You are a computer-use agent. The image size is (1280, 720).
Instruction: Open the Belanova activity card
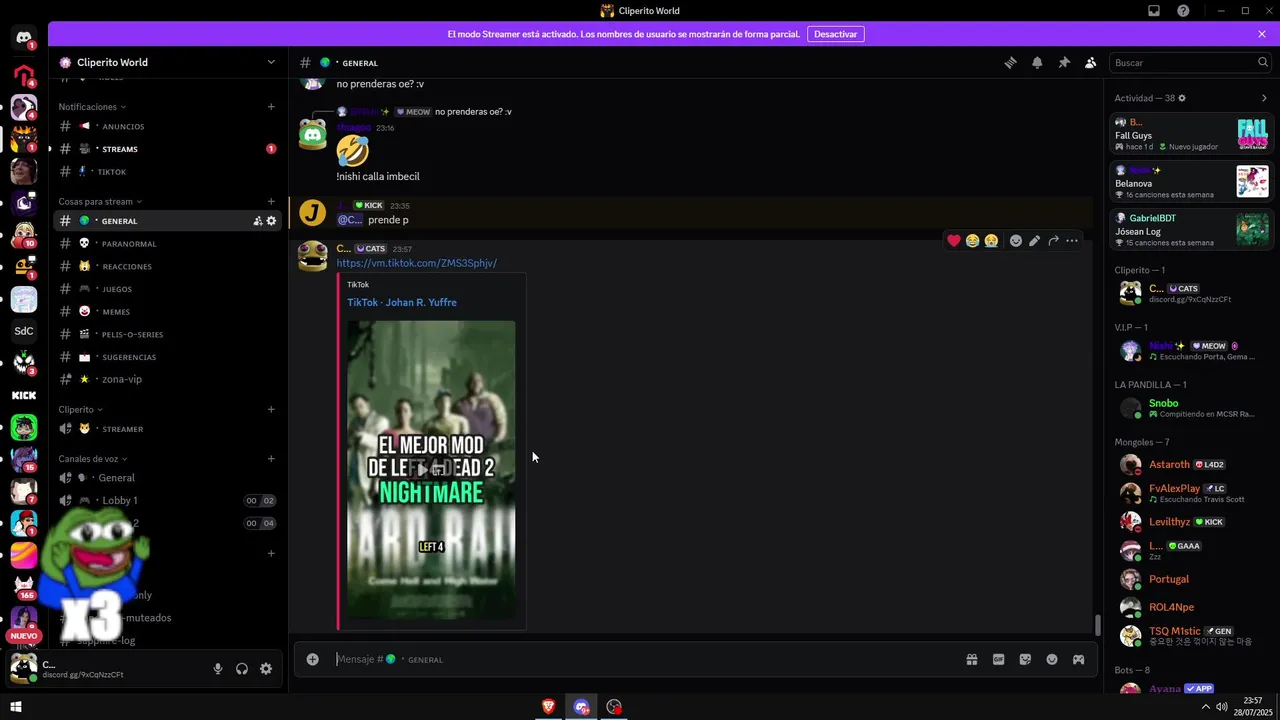click(x=1190, y=182)
